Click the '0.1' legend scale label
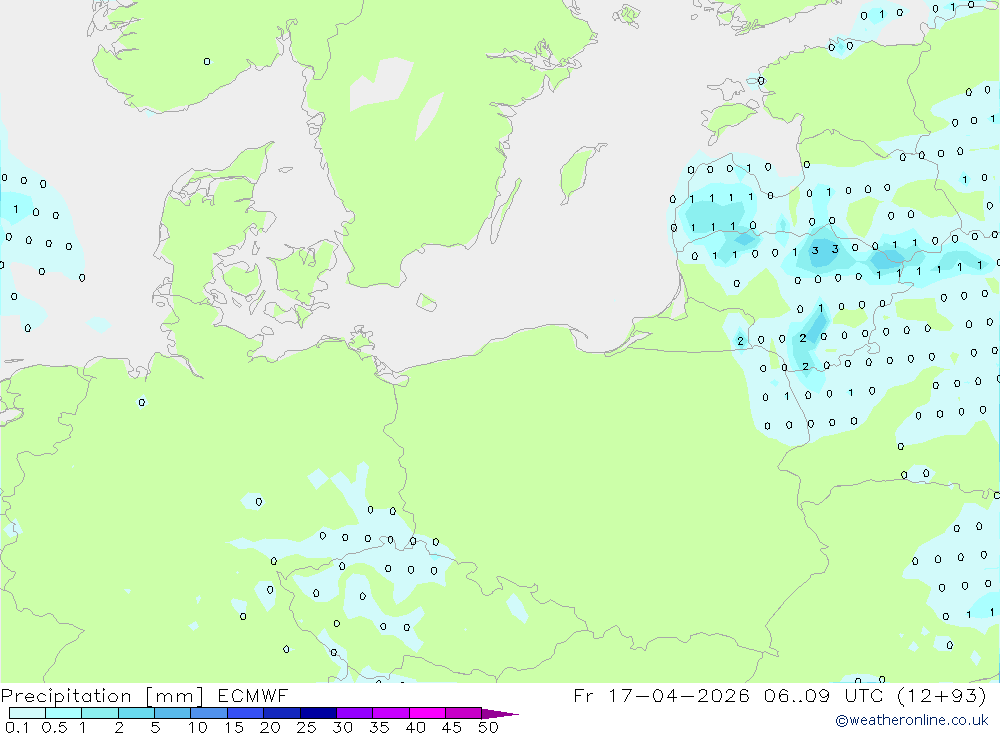The image size is (1000, 733). [17, 727]
